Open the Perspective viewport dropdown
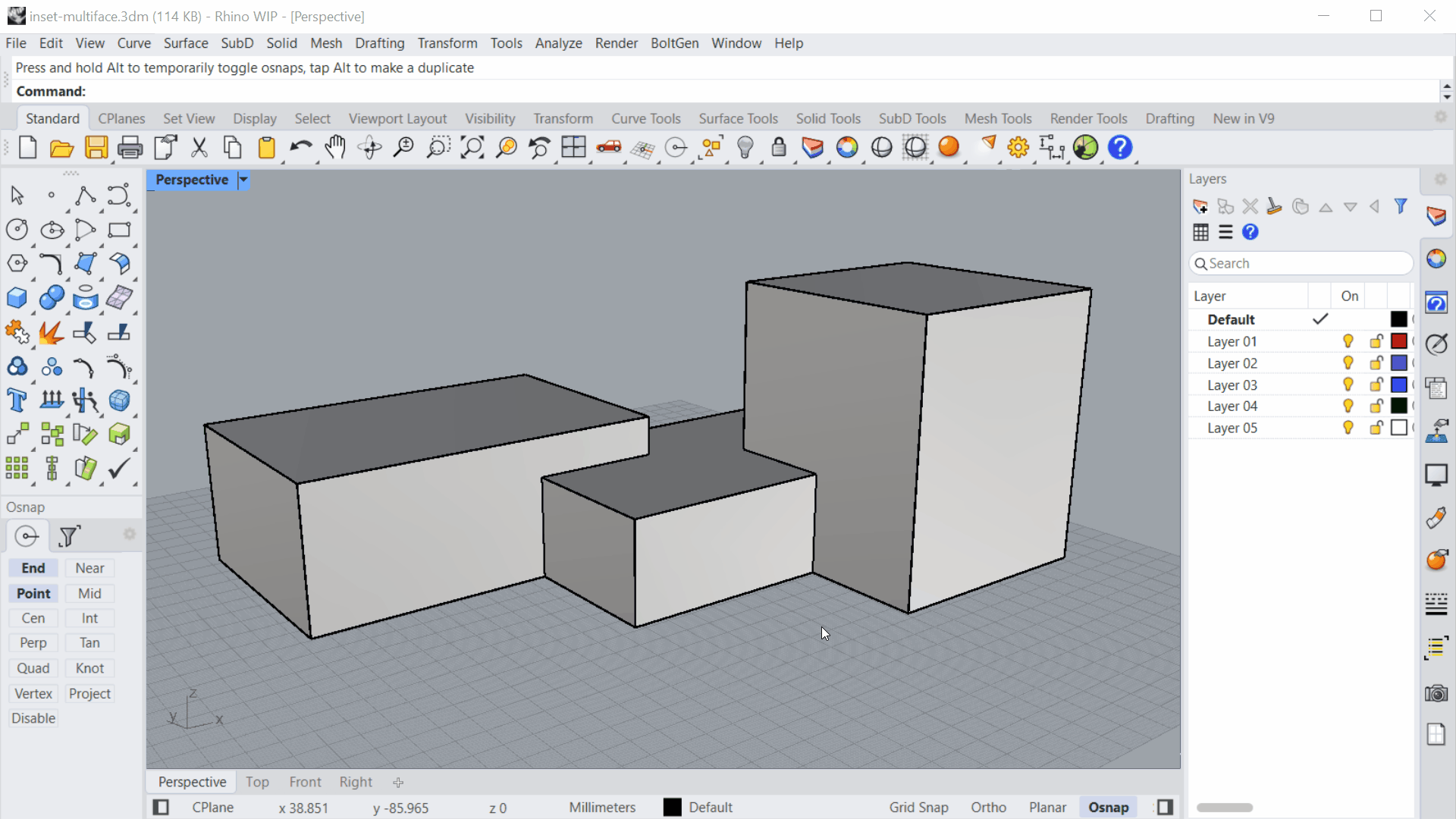The image size is (1456, 819). pyautogui.click(x=243, y=180)
